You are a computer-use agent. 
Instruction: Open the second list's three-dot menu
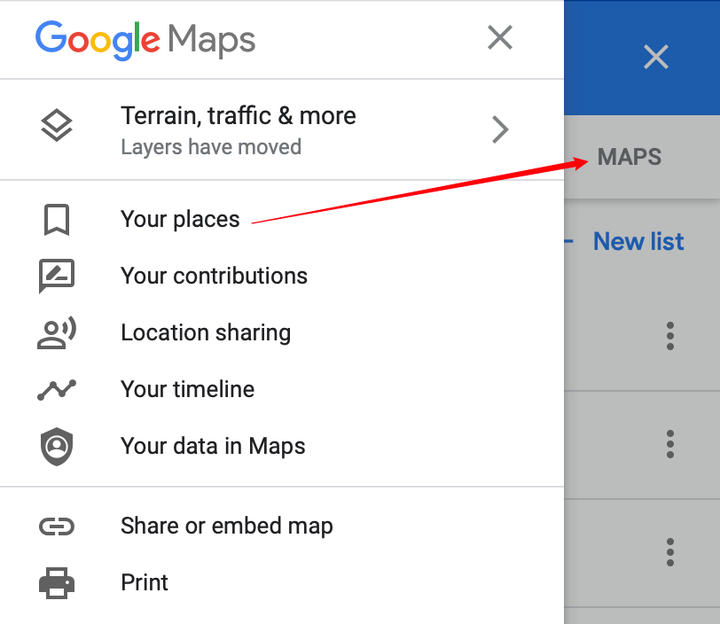click(670, 444)
